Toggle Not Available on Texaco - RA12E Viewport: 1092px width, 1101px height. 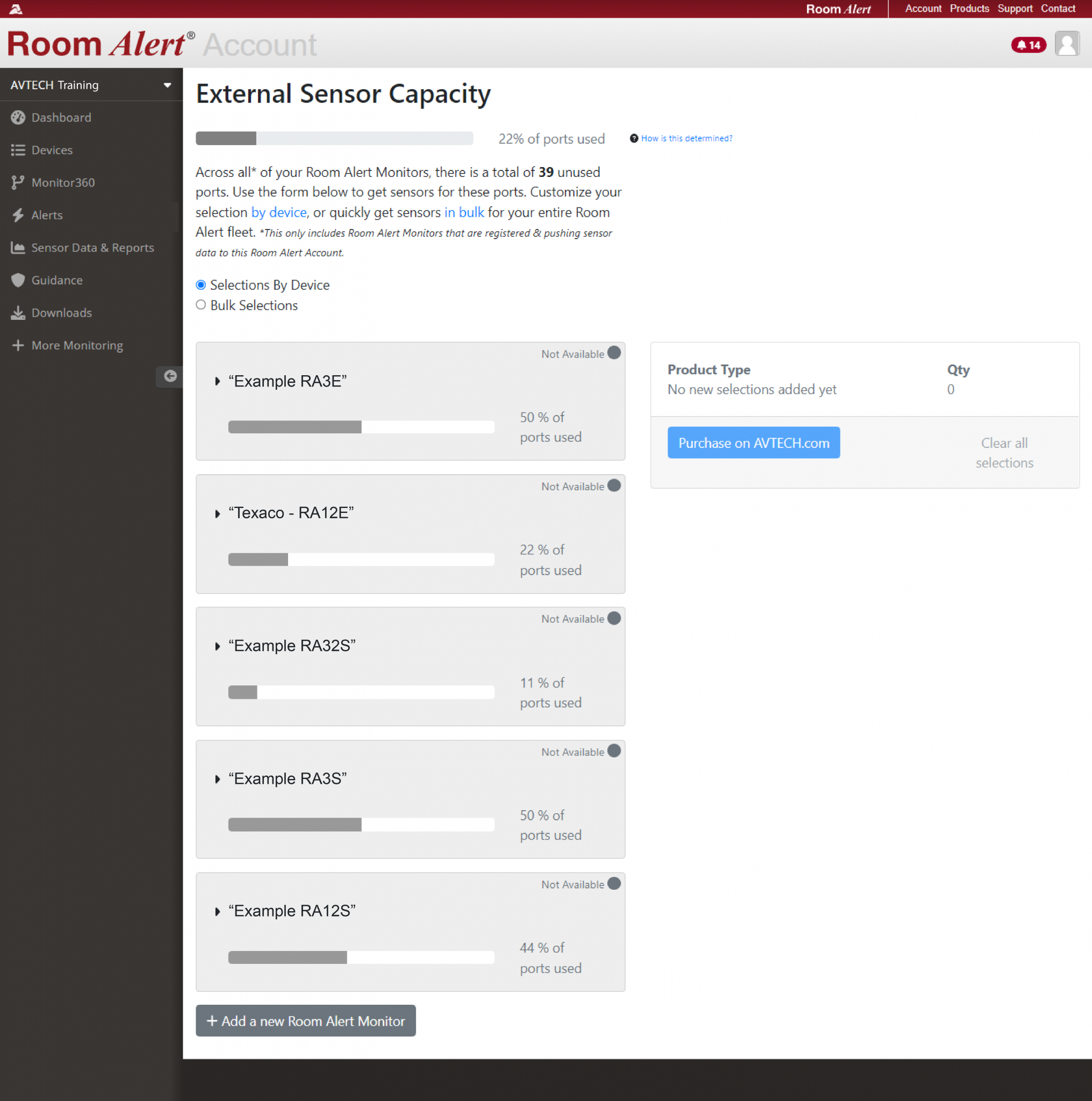pyautogui.click(x=614, y=485)
